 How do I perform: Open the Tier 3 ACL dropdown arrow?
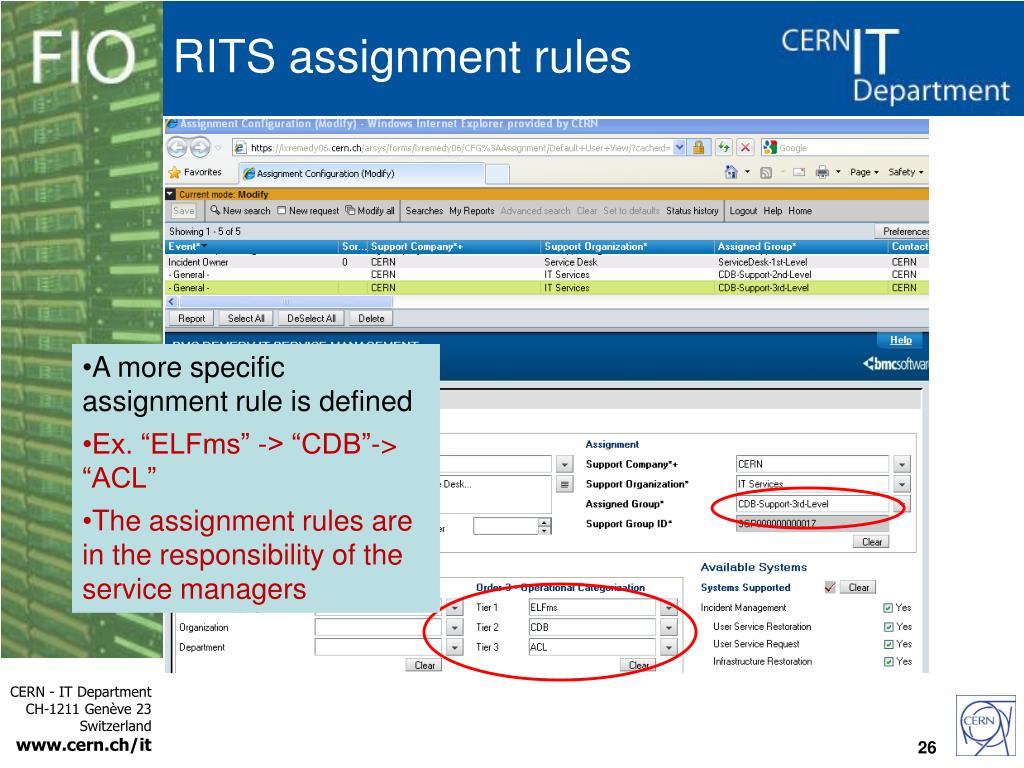coord(668,648)
